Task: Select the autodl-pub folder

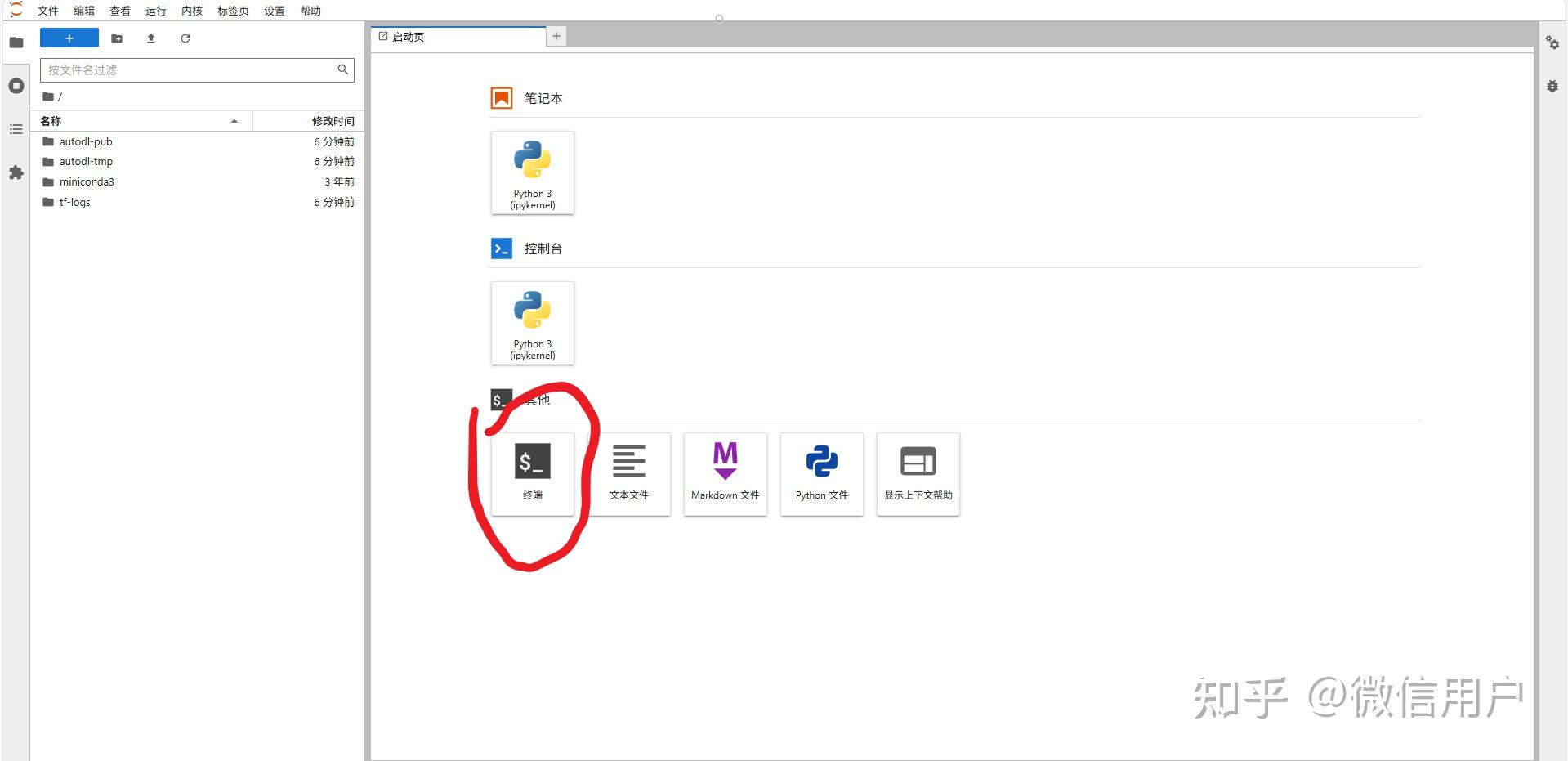Action: click(197, 141)
